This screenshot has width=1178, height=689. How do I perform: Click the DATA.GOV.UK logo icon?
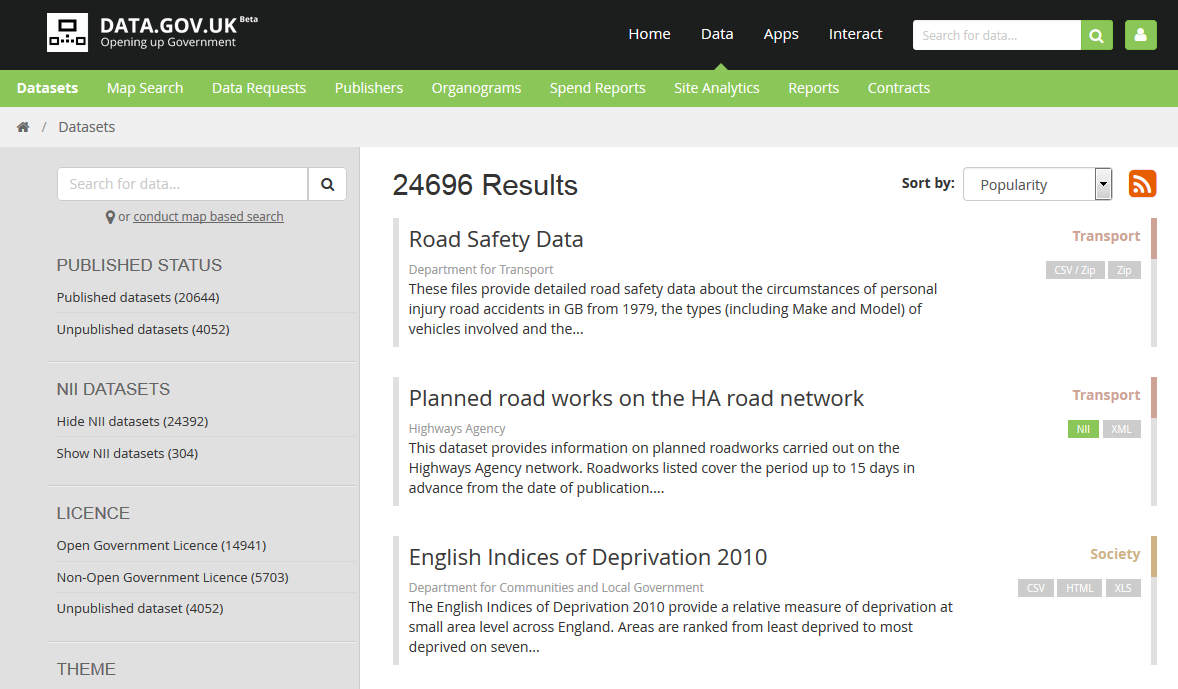click(x=67, y=32)
